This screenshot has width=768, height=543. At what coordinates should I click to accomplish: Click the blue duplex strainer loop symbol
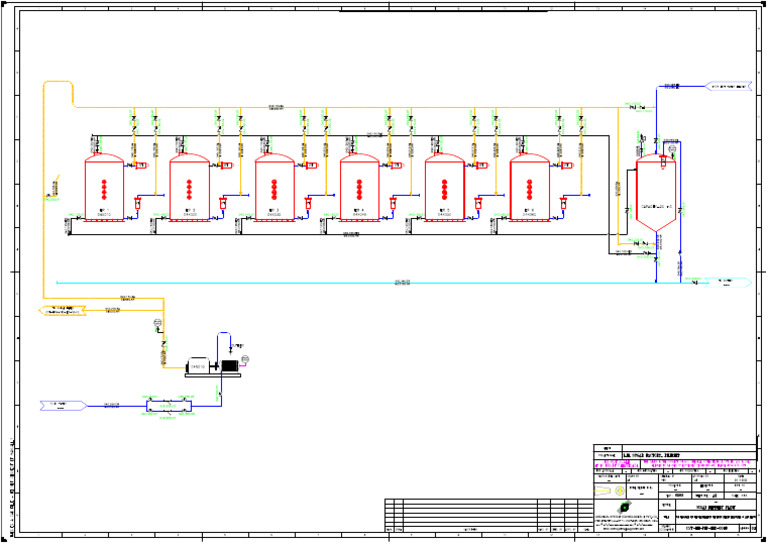click(169, 406)
